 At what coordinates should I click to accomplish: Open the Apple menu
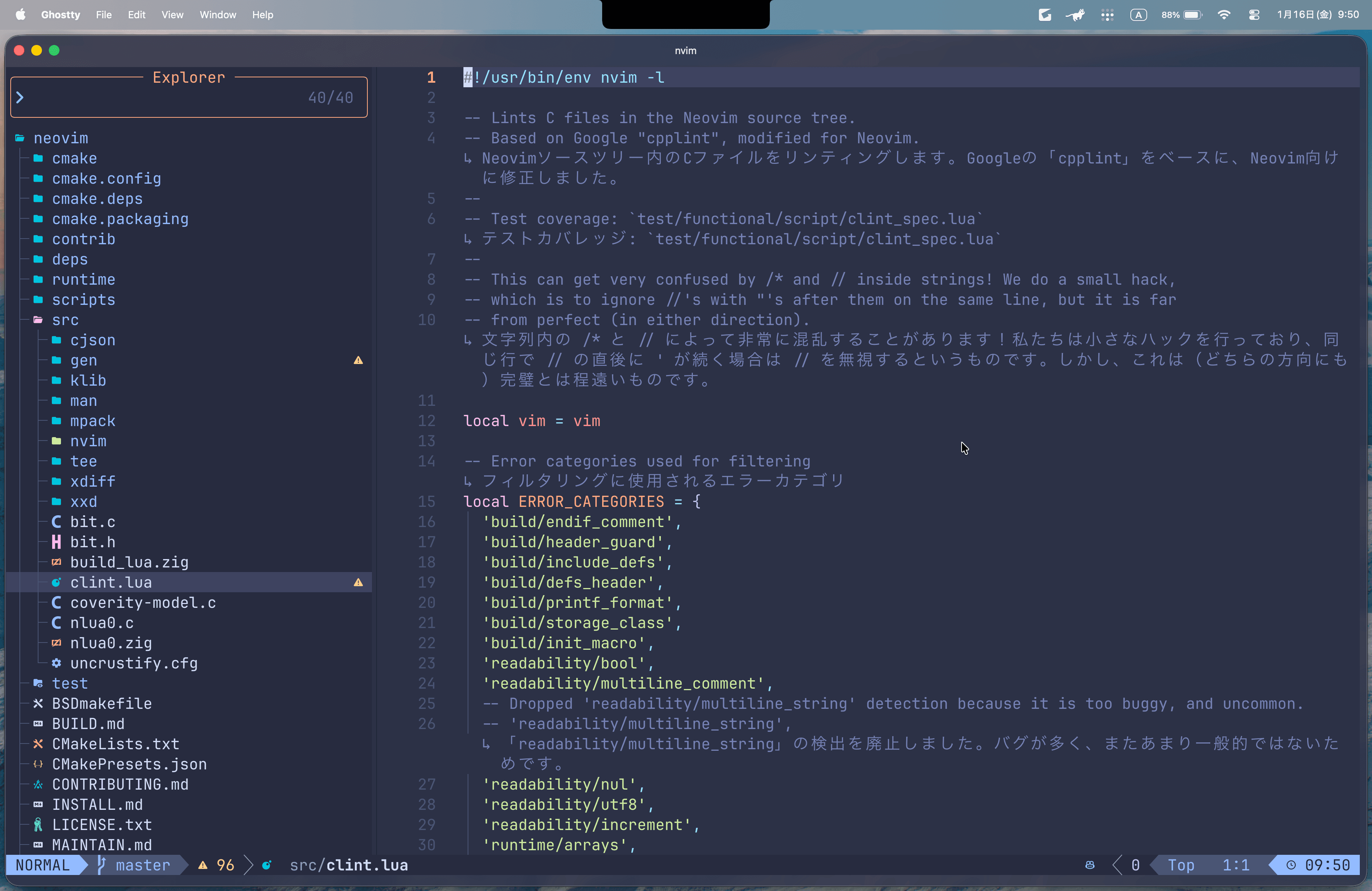pos(20,15)
